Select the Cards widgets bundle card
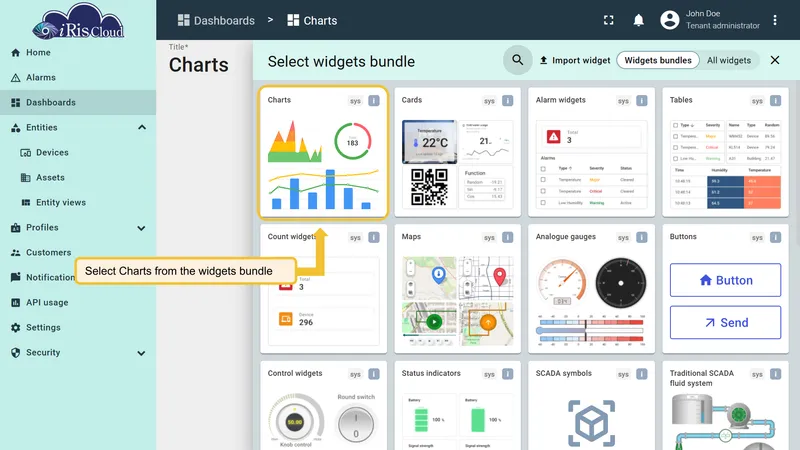Image resolution: width=800 pixels, height=450 pixels. pyautogui.click(x=458, y=152)
